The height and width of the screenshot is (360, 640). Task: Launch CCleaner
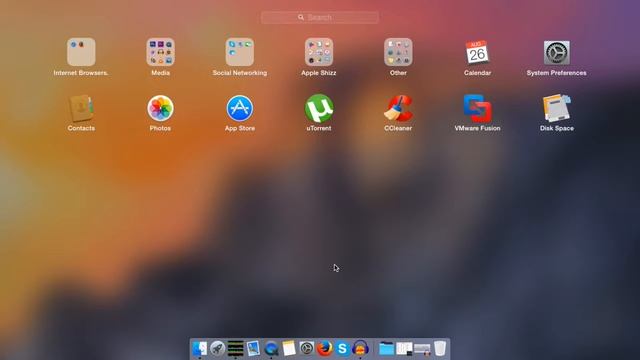coord(398,108)
